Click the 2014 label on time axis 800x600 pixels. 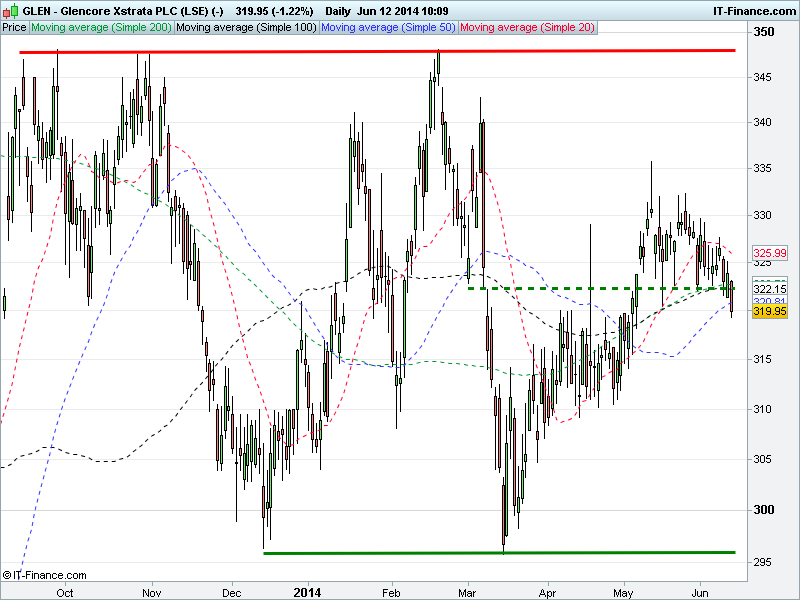307,591
